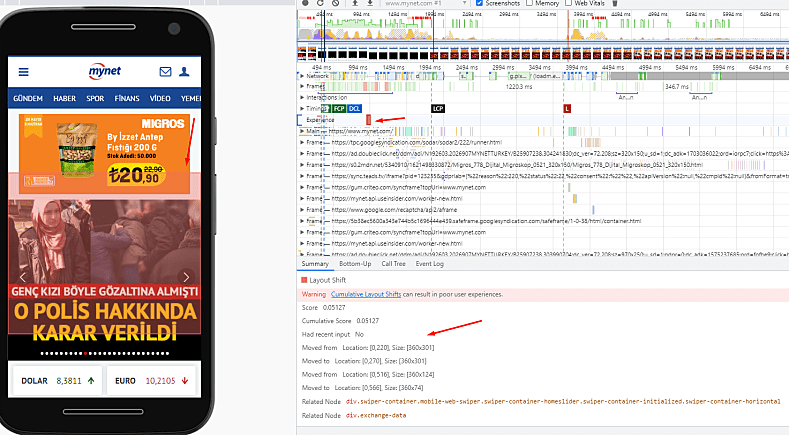Click the active red slider pagination dot
789x435 pixels.
click(85, 353)
